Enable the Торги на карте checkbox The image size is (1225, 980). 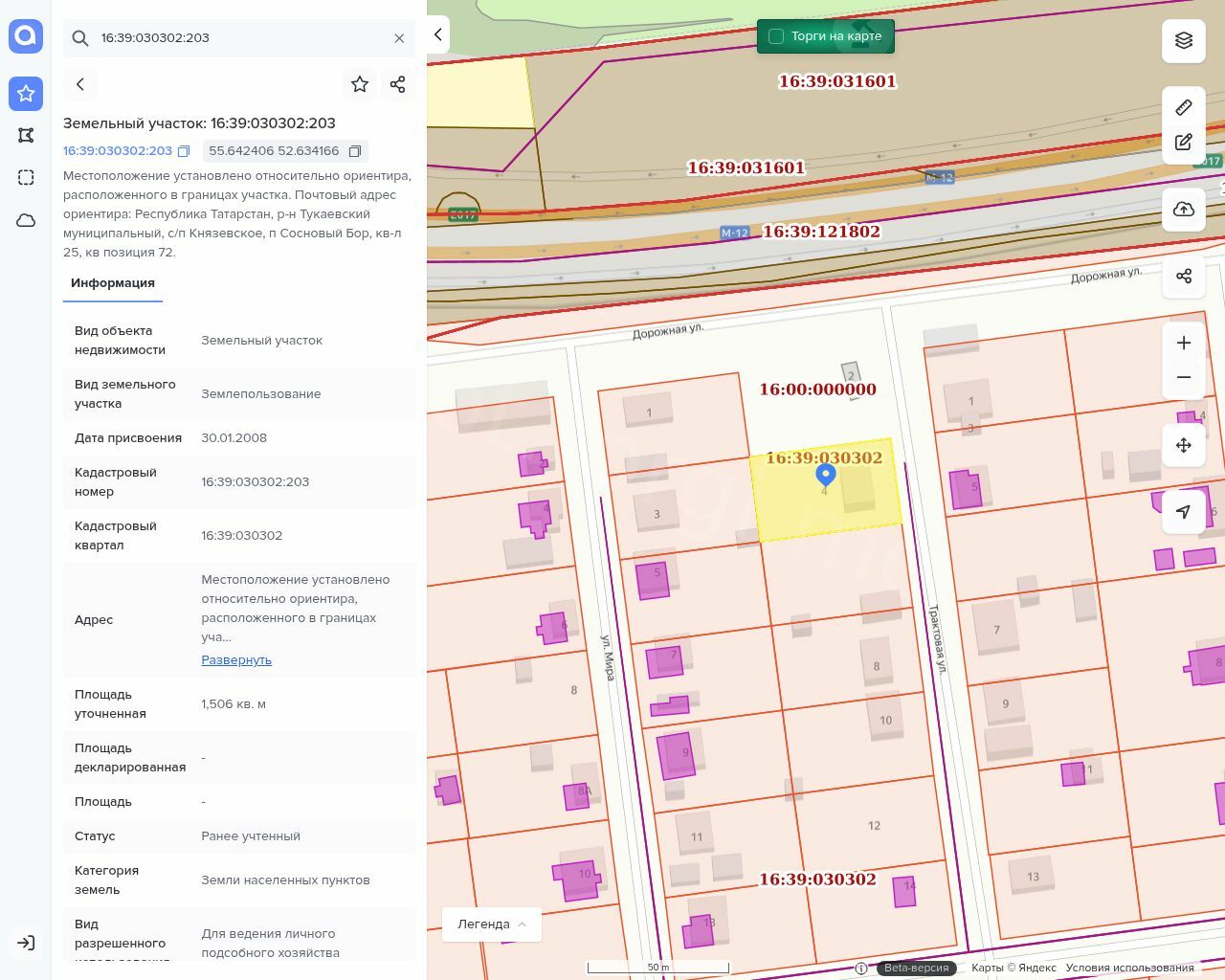[x=776, y=36]
